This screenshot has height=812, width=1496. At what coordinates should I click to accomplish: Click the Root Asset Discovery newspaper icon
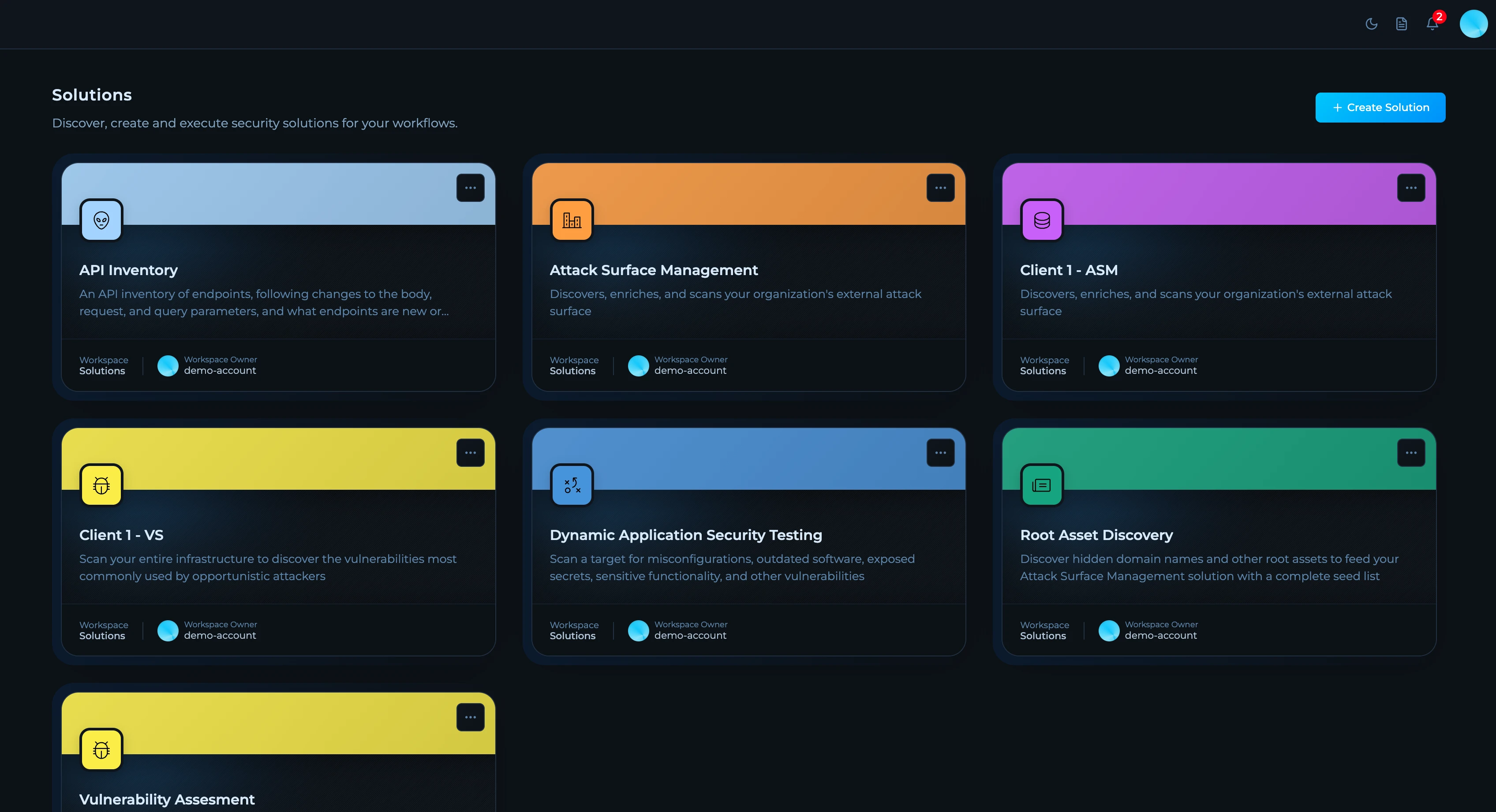coord(1042,485)
